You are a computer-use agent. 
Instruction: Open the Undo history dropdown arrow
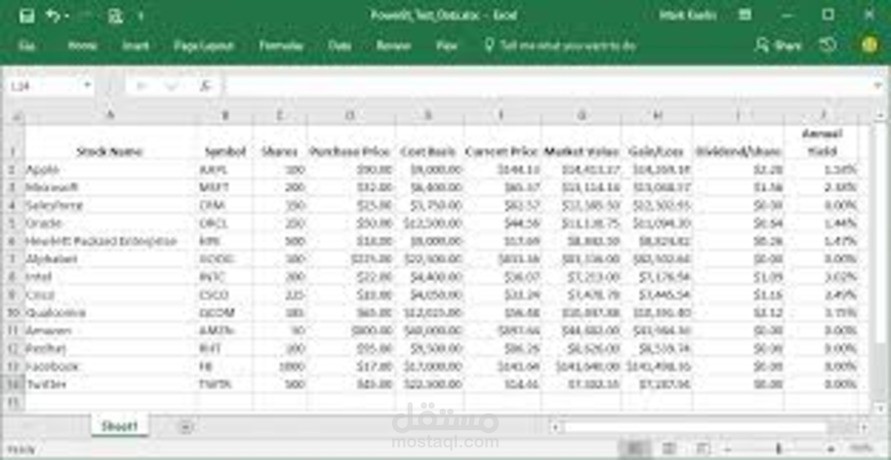pos(67,17)
